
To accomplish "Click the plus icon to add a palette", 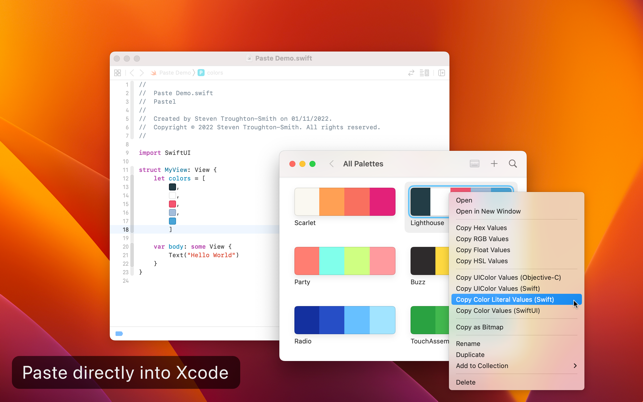I will 494,164.
